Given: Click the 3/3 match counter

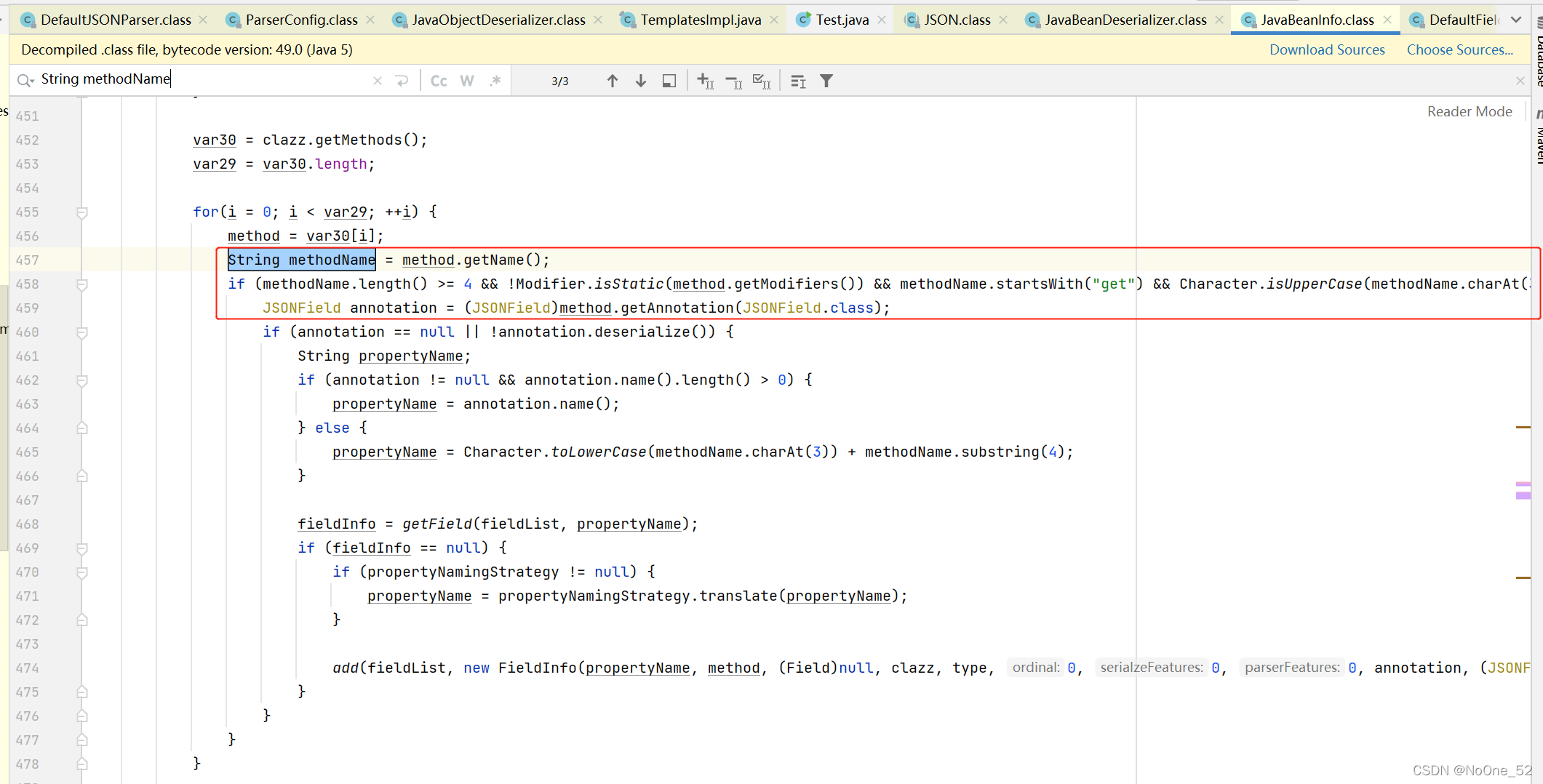Looking at the screenshot, I should point(560,81).
